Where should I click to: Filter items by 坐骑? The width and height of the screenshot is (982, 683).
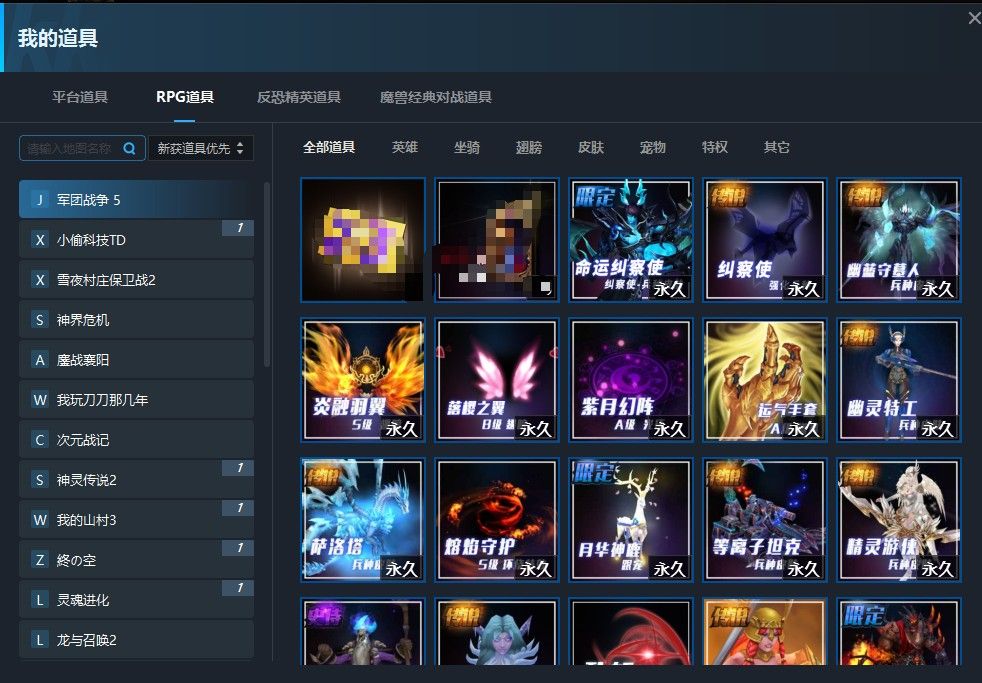(x=467, y=147)
